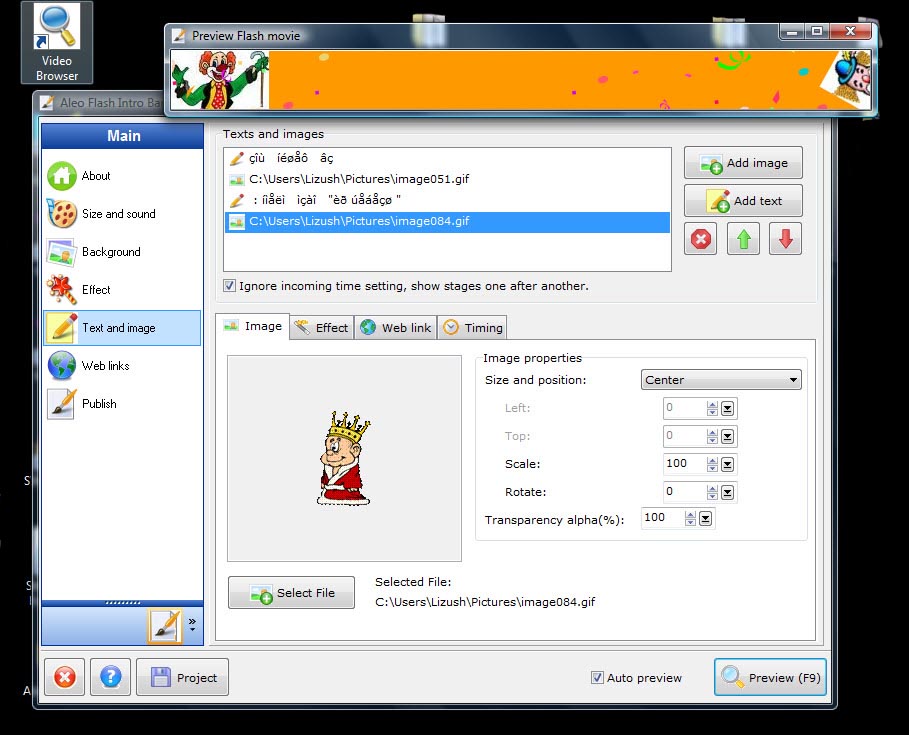Move selected item down with red arrow
909x735 pixels.
tap(785, 240)
